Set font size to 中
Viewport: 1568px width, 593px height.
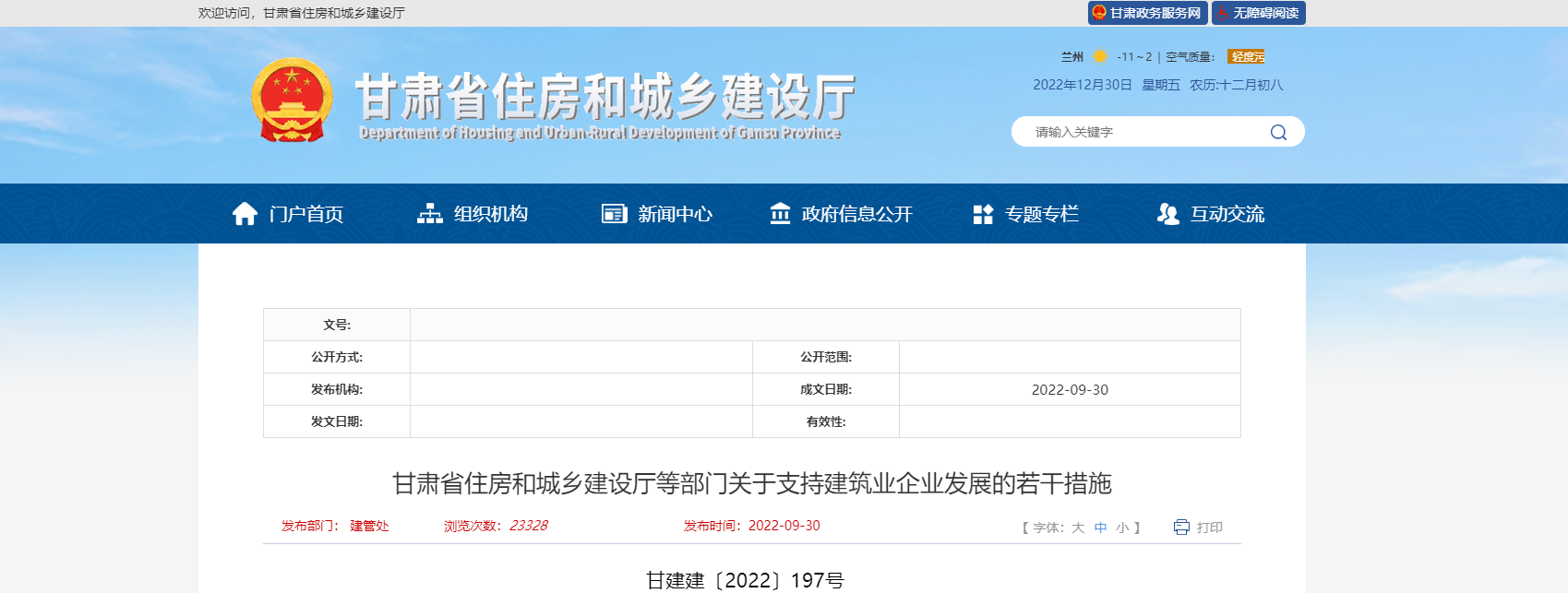pos(1100,528)
